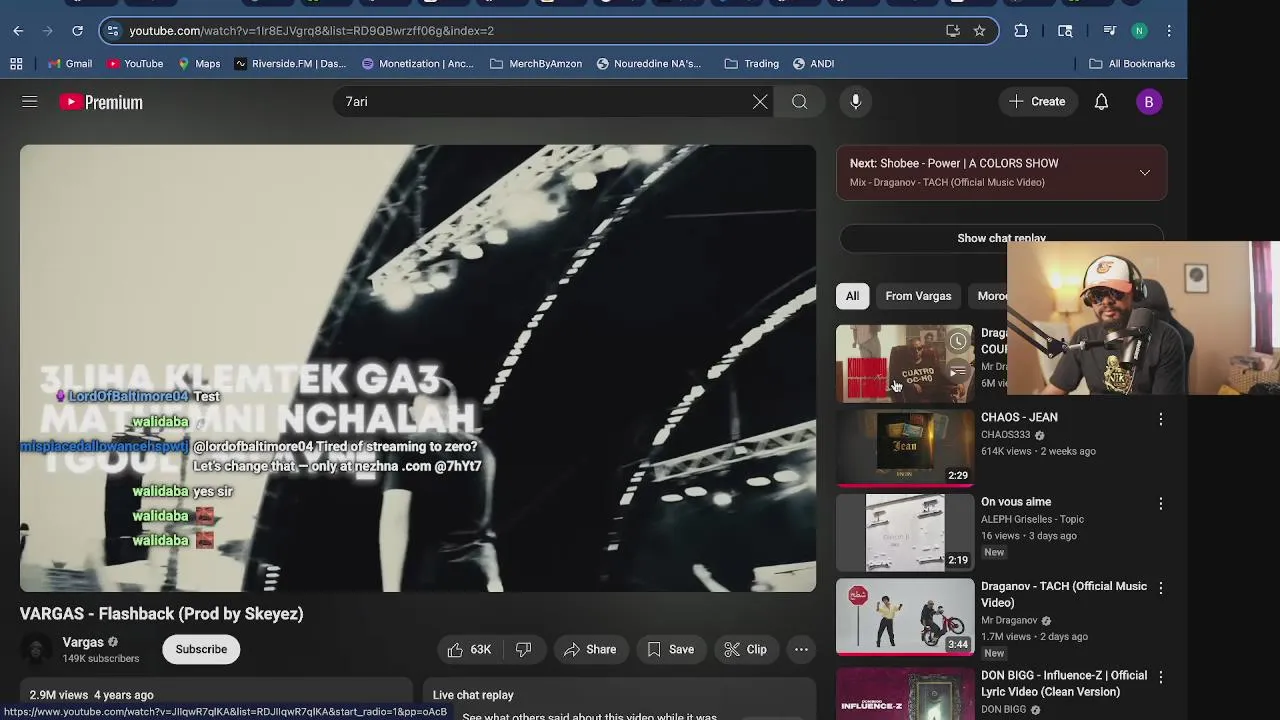The width and height of the screenshot is (1280, 720).
Task: Go back using browser back arrow
Action: click(x=18, y=31)
